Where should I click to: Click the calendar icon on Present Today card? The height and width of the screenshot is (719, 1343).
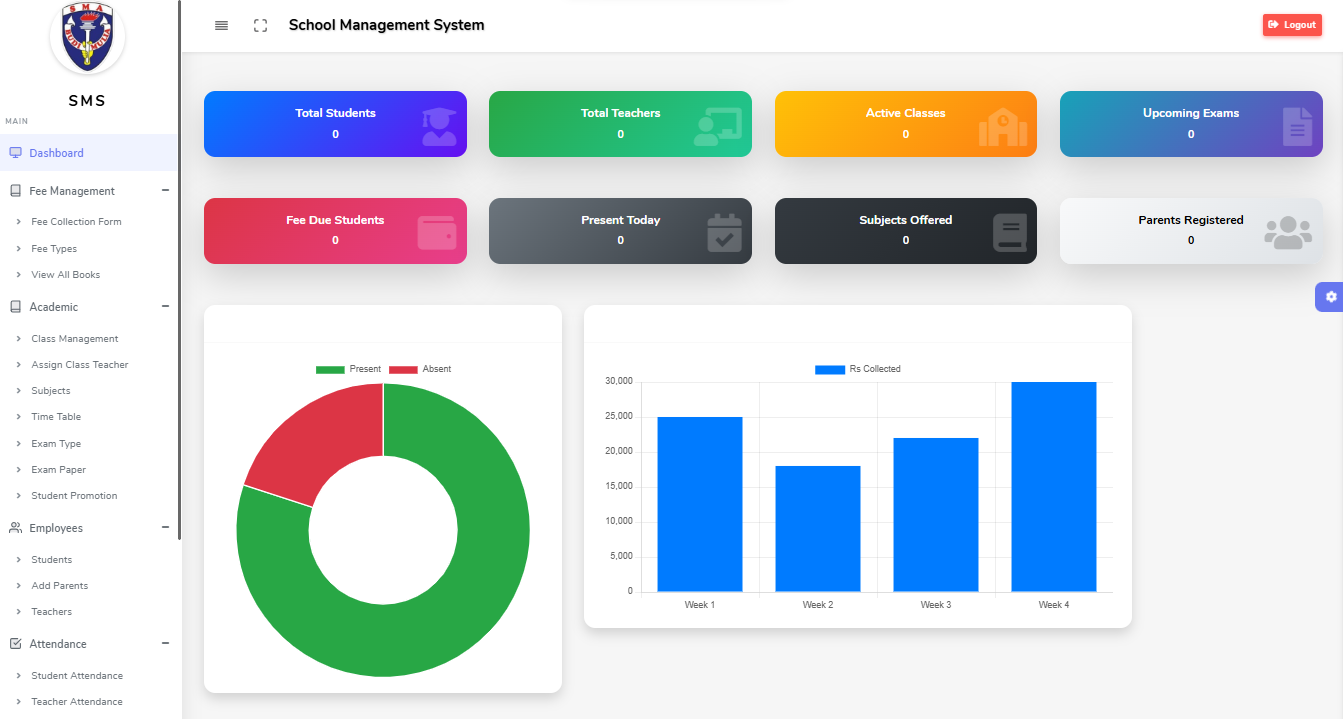[725, 231]
